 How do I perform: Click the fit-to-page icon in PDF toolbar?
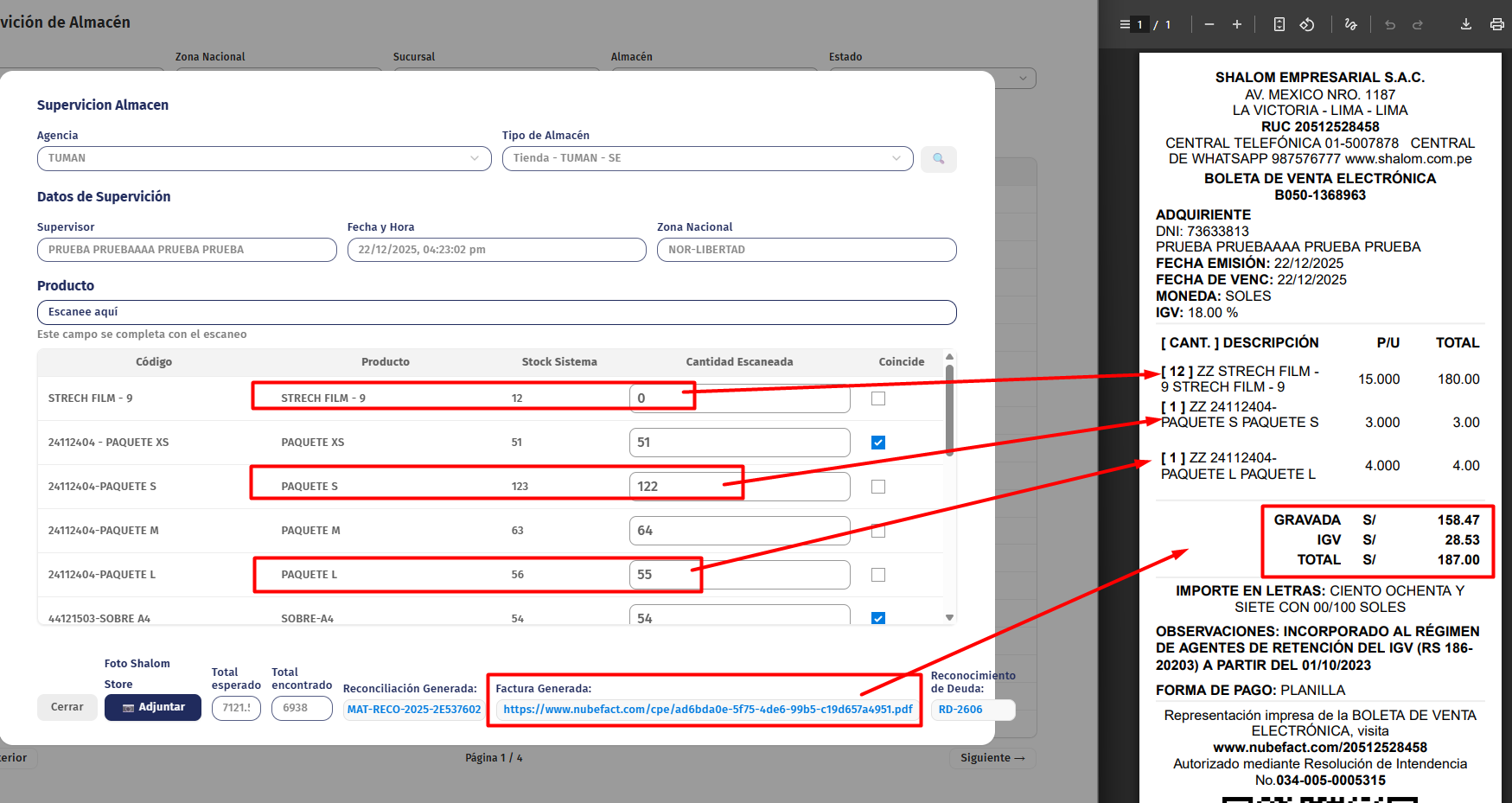point(1279,25)
